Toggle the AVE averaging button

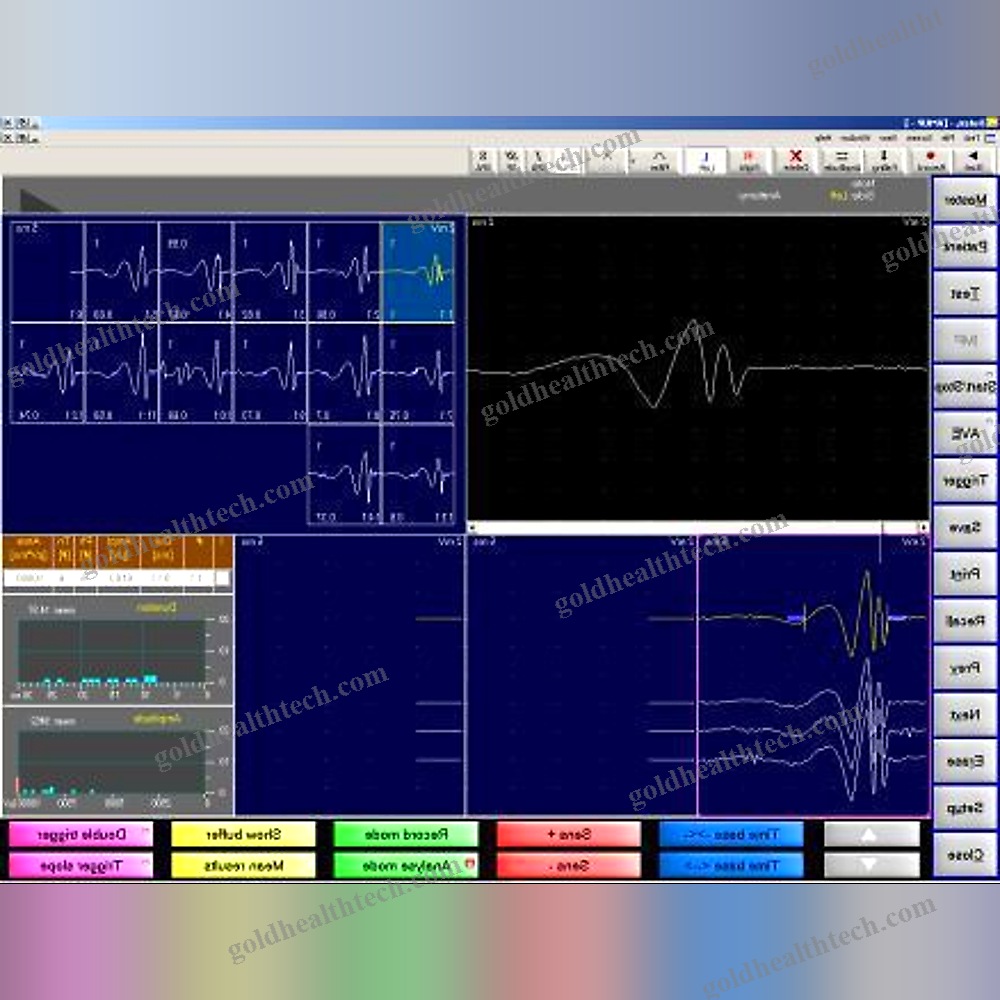pos(964,434)
